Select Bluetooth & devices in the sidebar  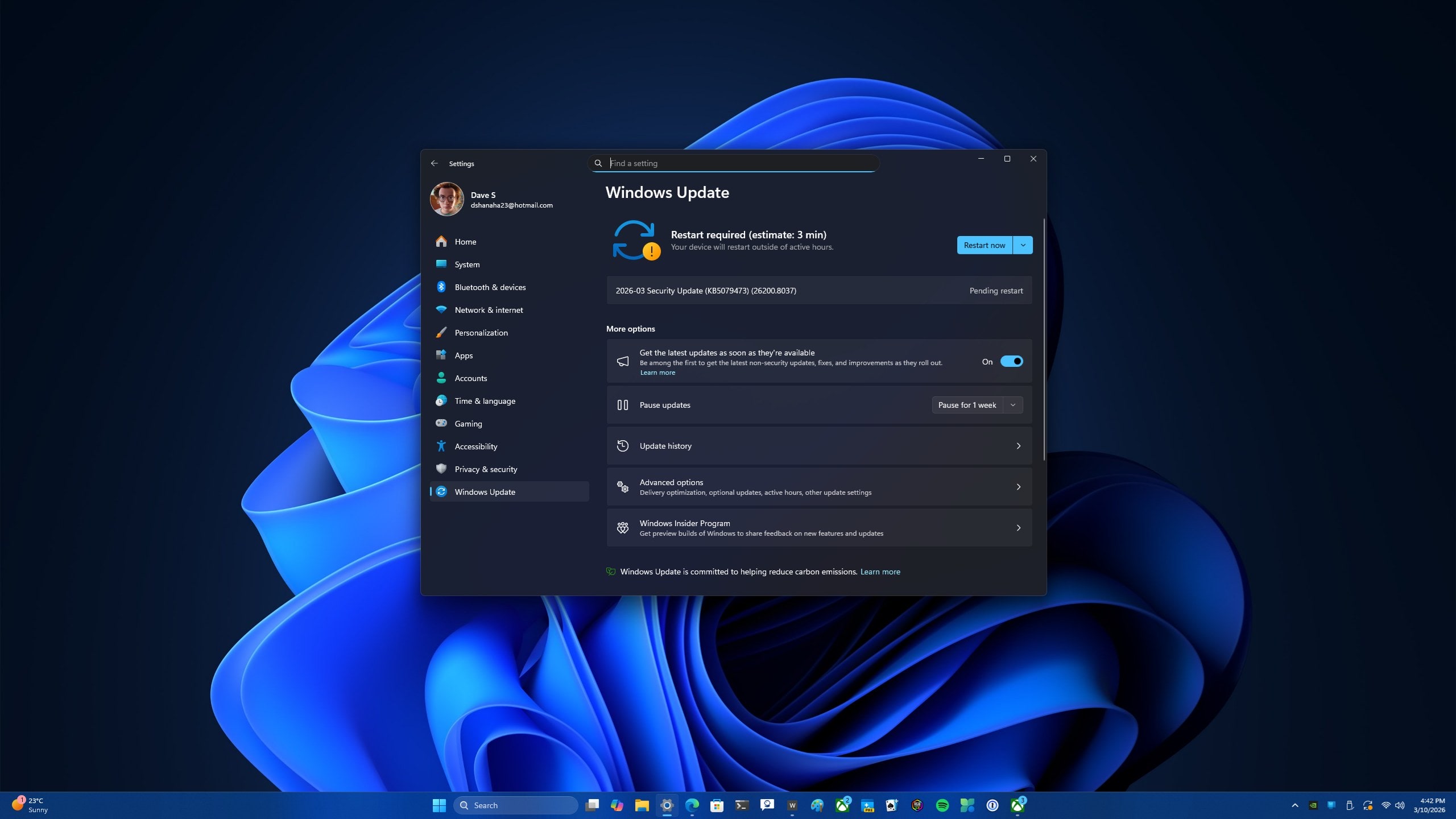point(490,287)
